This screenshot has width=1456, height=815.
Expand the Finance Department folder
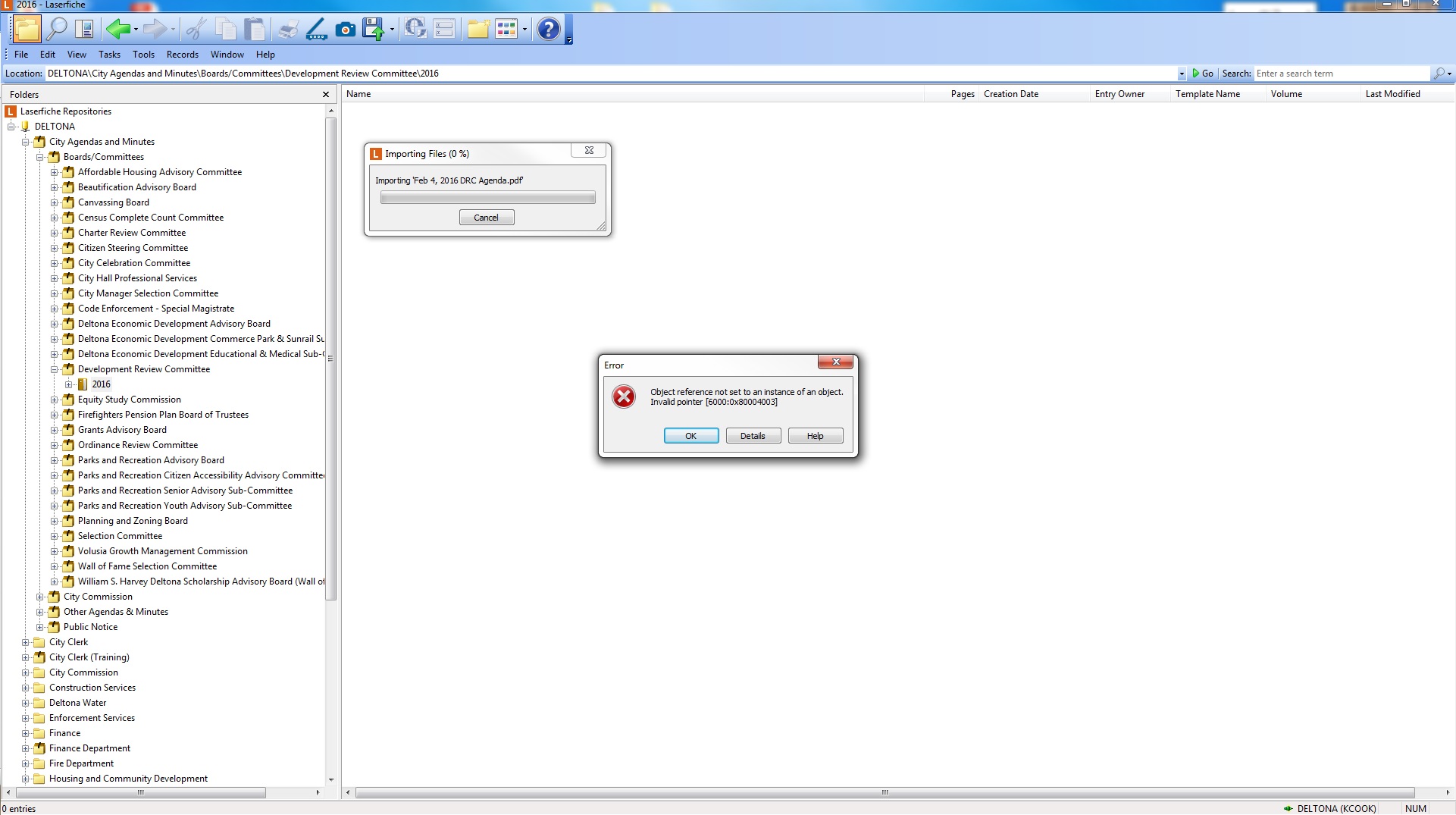pos(26,748)
